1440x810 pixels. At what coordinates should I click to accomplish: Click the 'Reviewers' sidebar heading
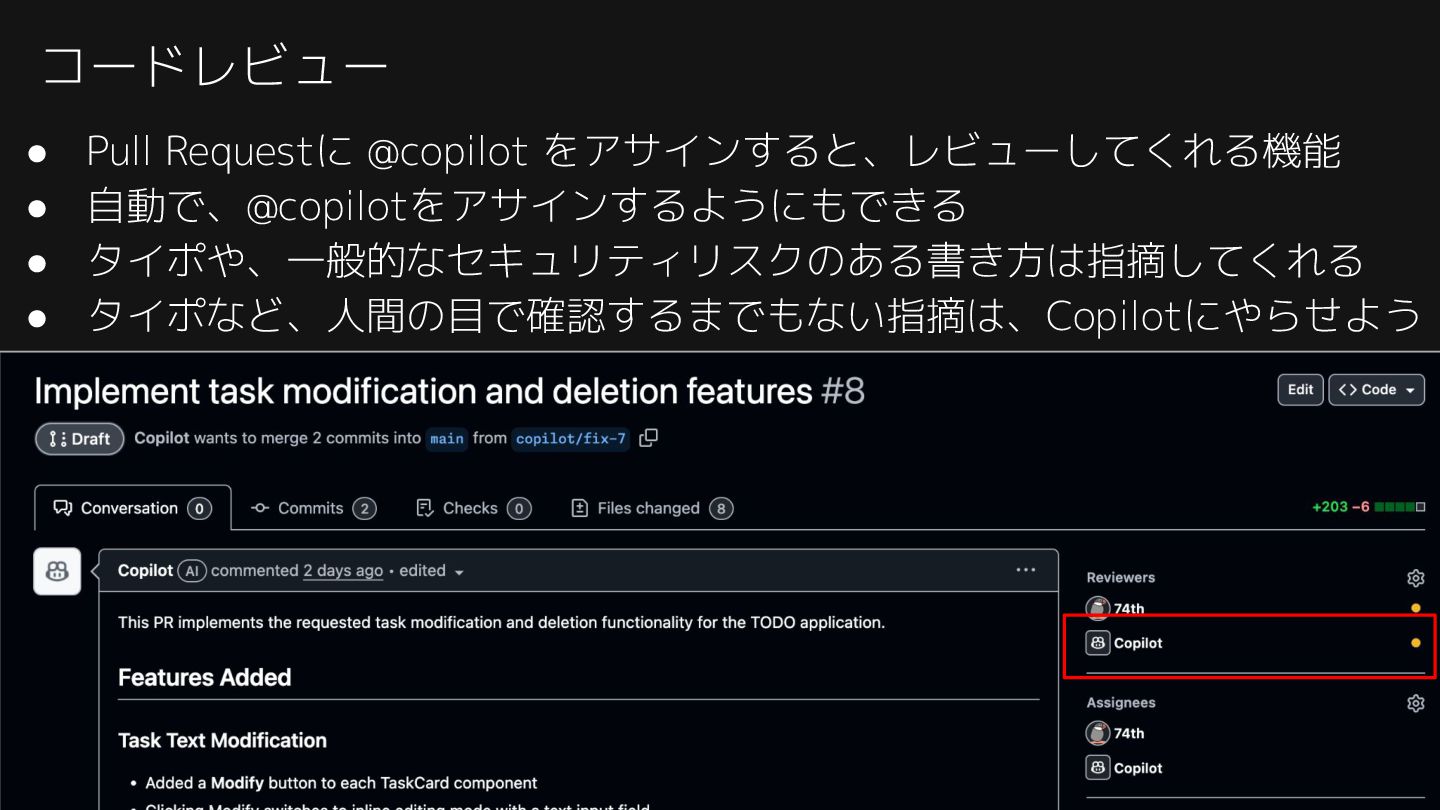click(x=1120, y=577)
